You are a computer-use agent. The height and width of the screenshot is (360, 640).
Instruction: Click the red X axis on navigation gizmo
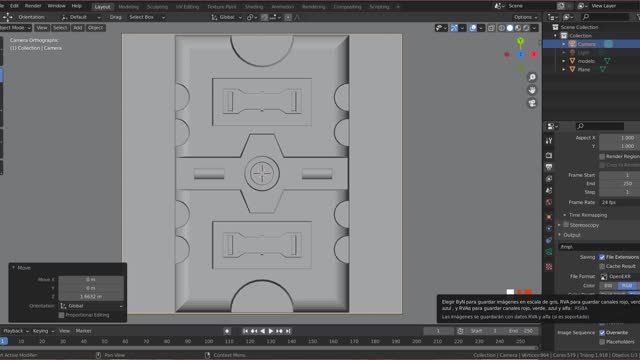click(533, 54)
